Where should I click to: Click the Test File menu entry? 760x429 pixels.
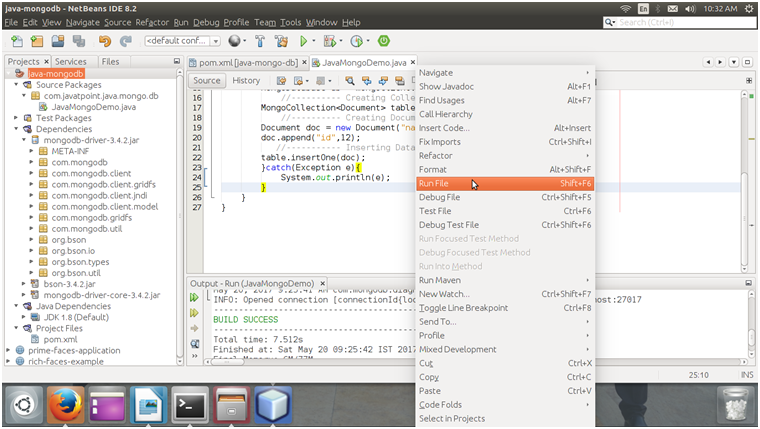505,211
